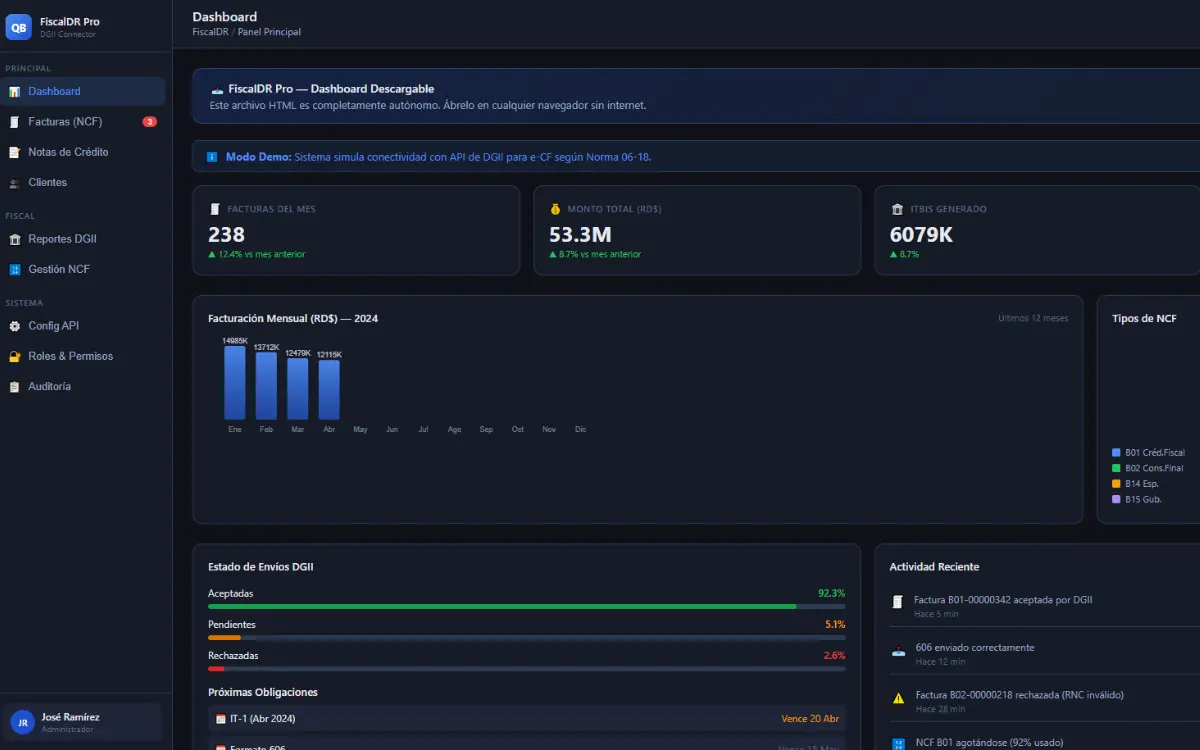Click the Reportes DGII building icon
This screenshot has height=750, width=1200.
(x=14, y=240)
